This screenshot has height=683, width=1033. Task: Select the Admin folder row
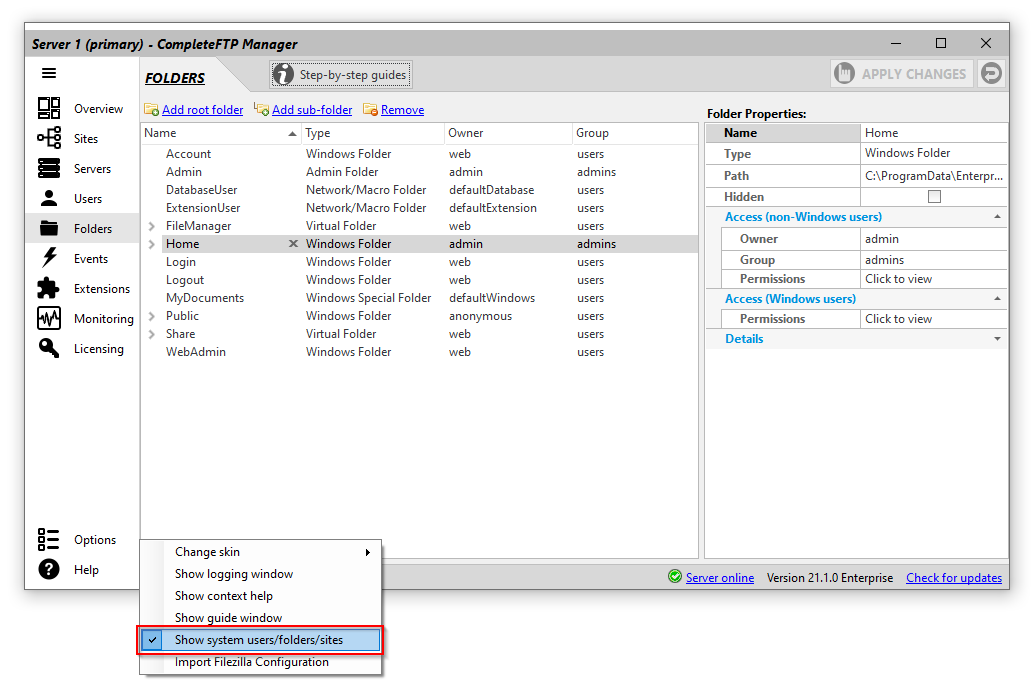(420, 172)
